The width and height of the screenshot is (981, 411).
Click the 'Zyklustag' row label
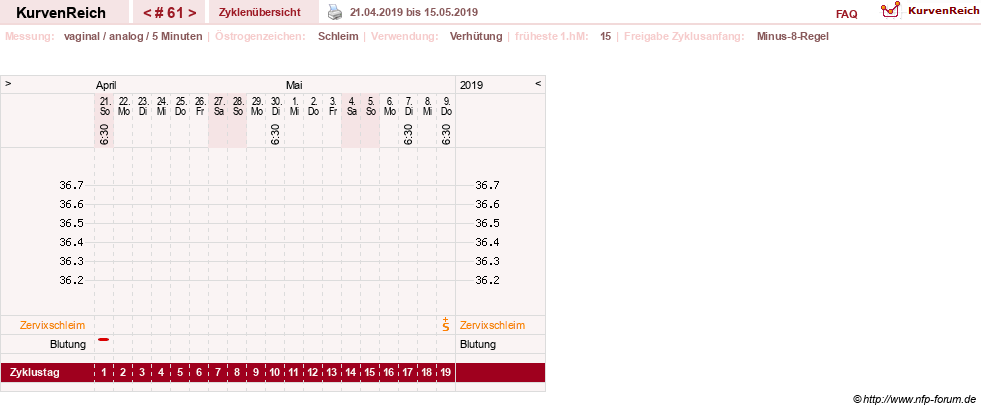click(x=35, y=373)
